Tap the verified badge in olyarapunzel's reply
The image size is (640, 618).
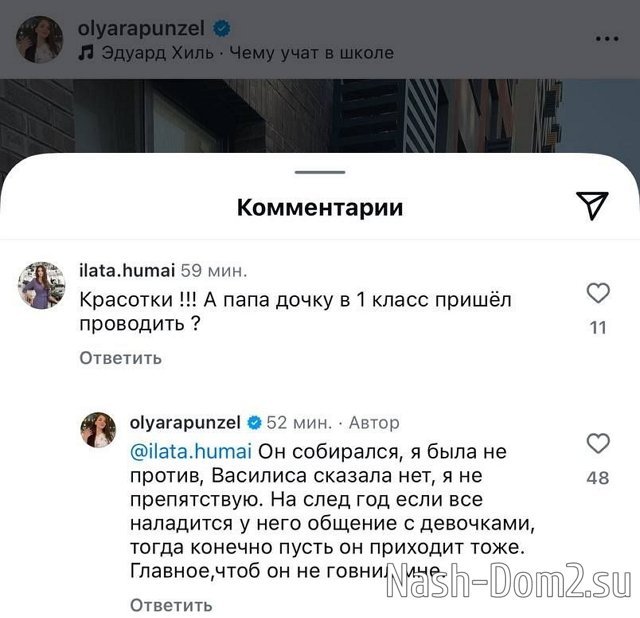[254, 423]
